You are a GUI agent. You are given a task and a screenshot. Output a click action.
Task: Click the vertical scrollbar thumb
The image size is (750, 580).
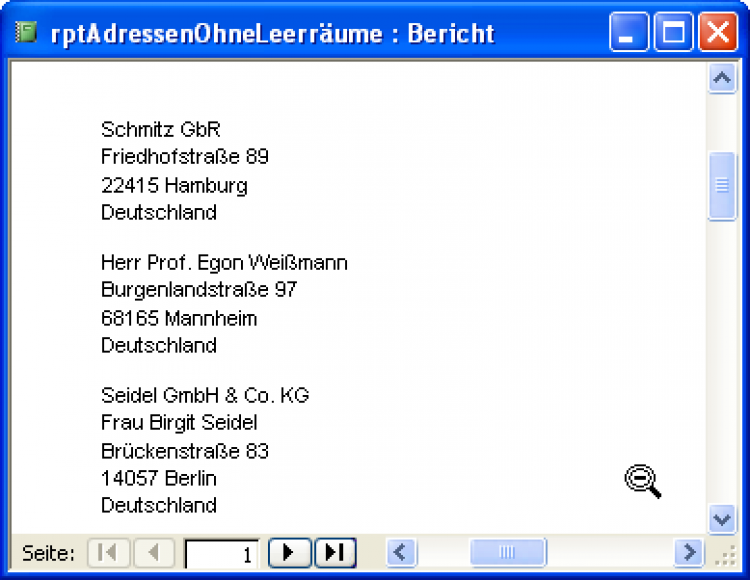point(722,185)
